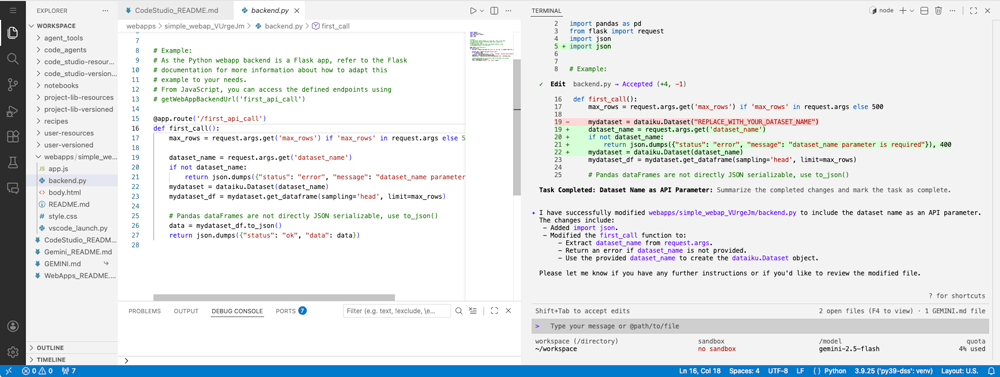The height and width of the screenshot is (377, 1000).
Task: Click the Python language mode in status bar
Action: [835, 371]
